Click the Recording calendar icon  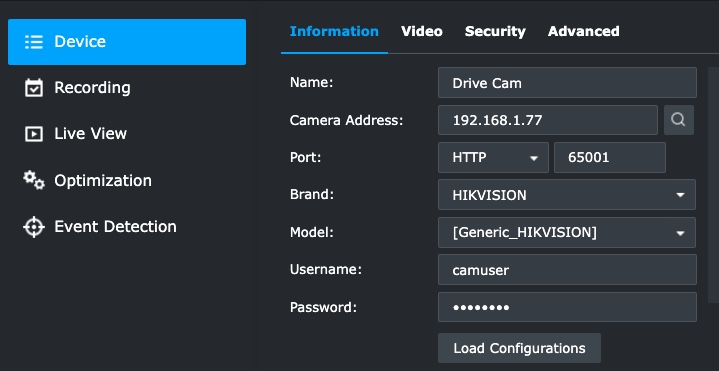(33, 88)
